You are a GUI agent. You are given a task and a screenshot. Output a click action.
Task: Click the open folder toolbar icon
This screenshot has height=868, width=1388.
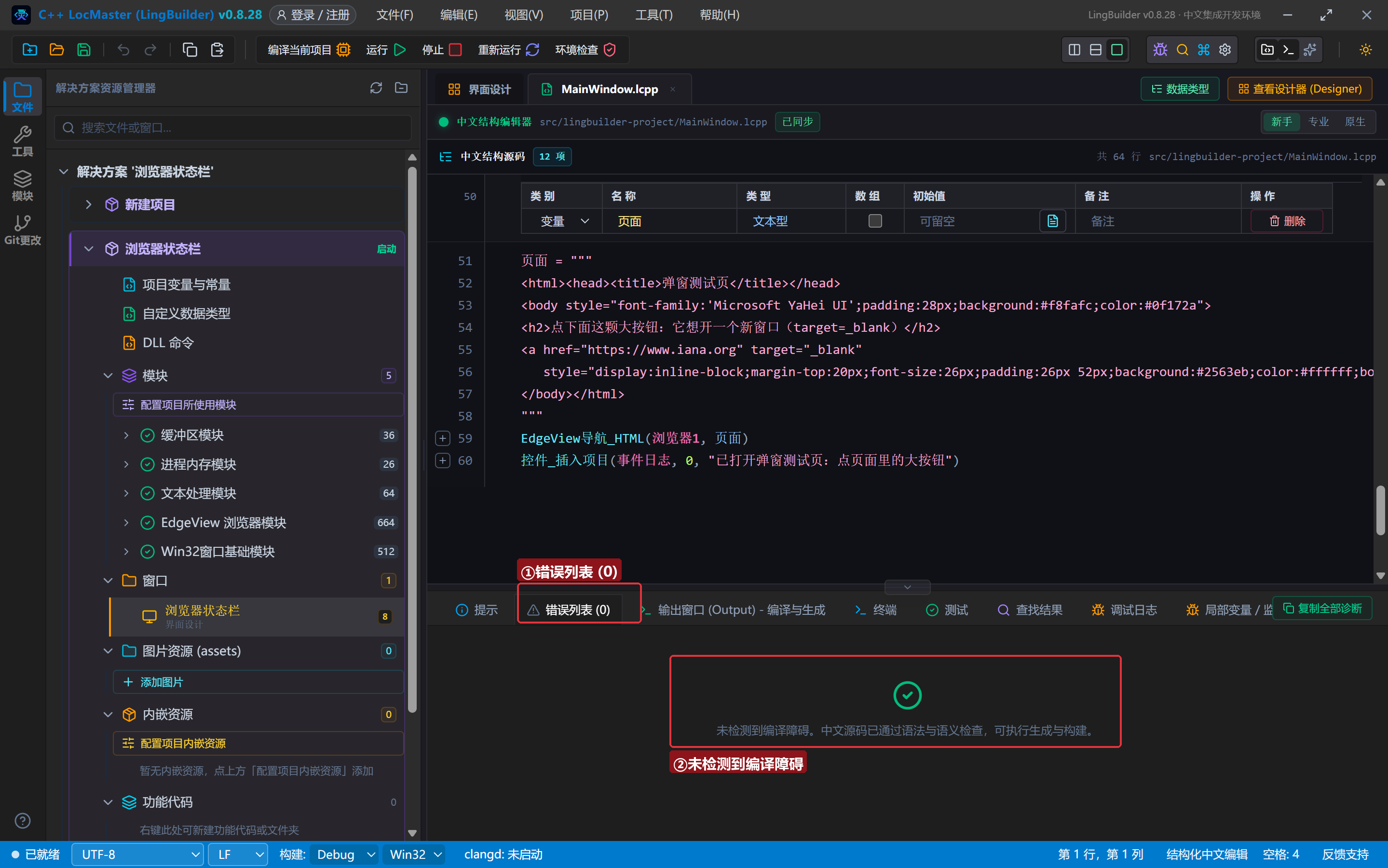pyautogui.click(x=57, y=50)
